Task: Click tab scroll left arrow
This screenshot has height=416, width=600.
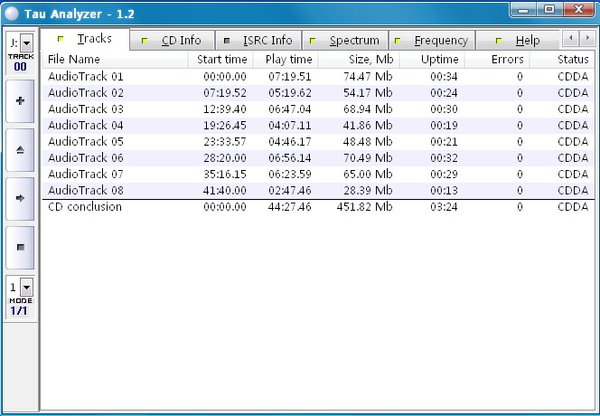Action: pos(571,38)
